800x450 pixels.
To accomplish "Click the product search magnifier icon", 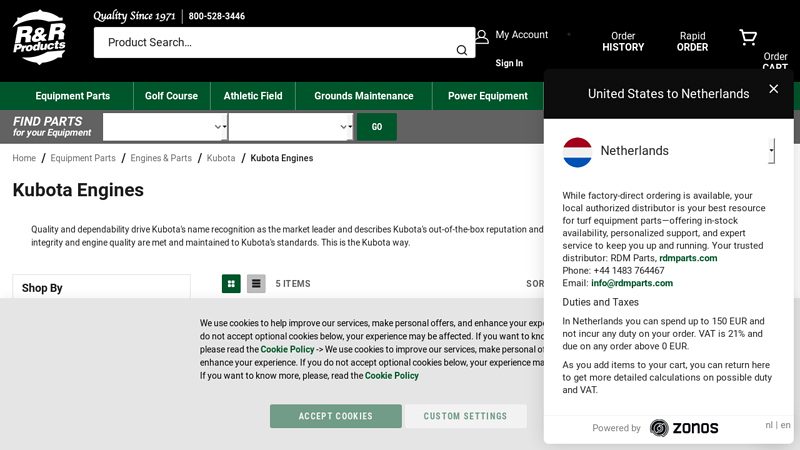I will [x=461, y=50].
